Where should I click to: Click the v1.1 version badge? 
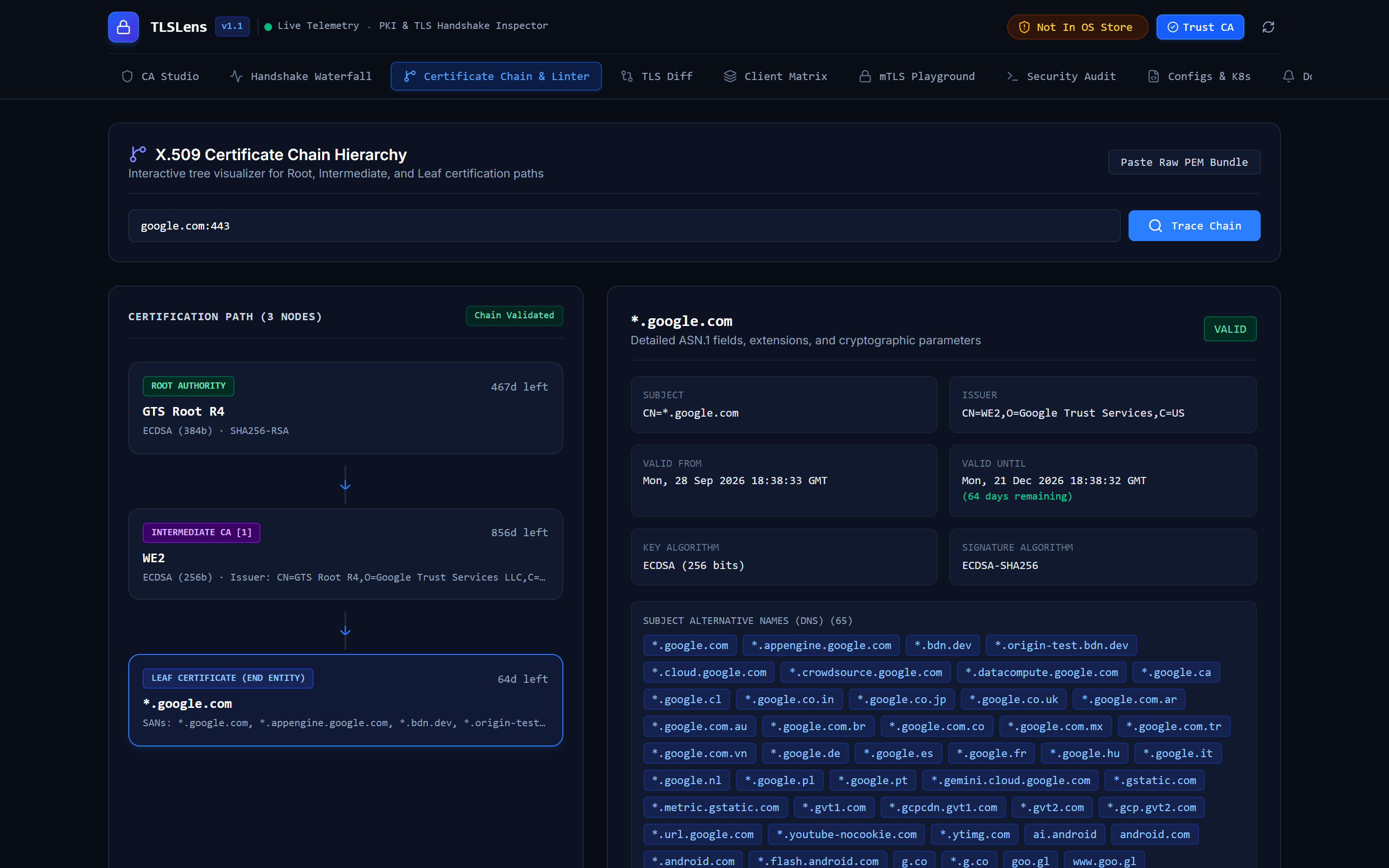pos(232,27)
